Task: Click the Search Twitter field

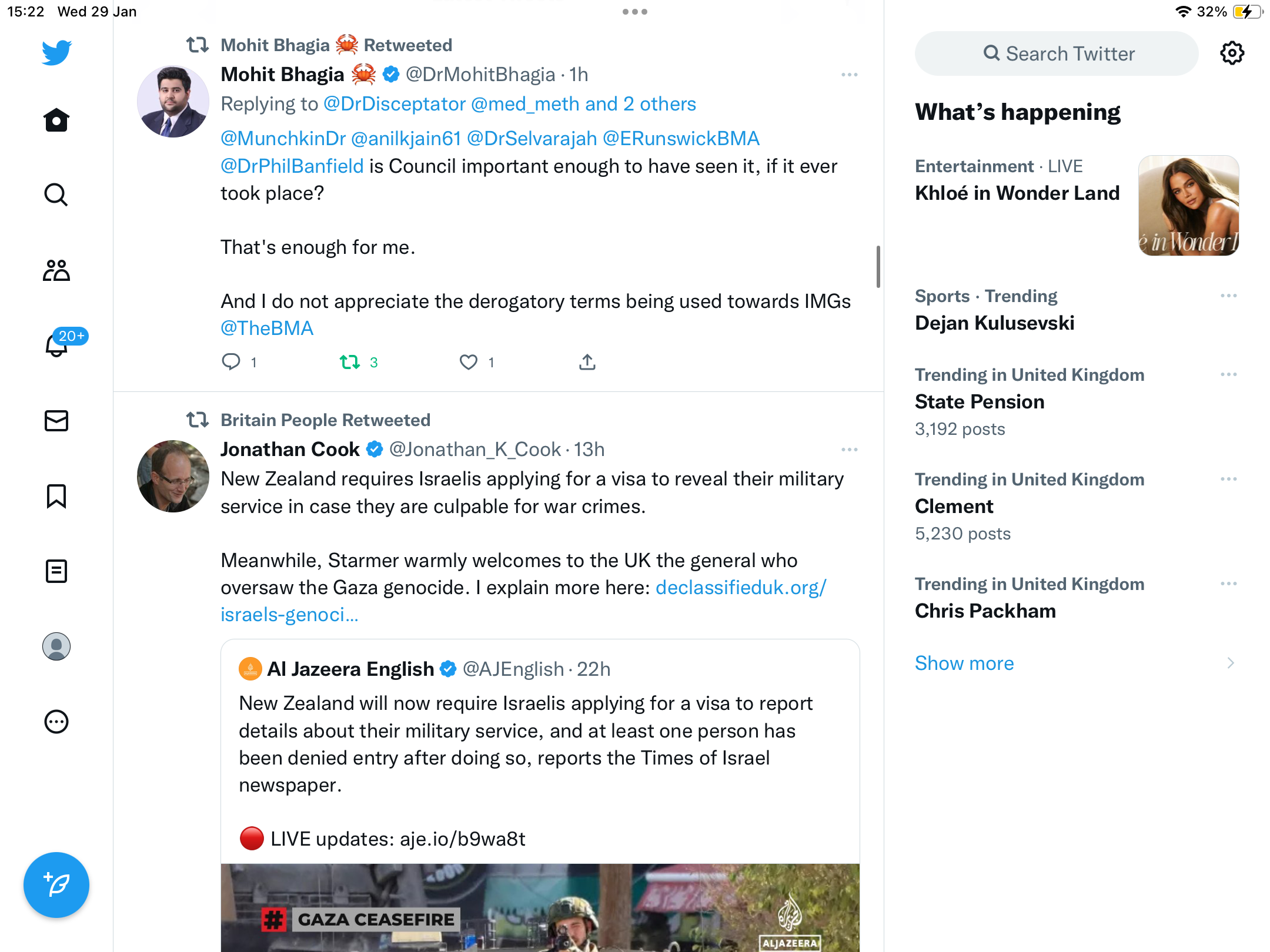Action: coord(1057,53)
